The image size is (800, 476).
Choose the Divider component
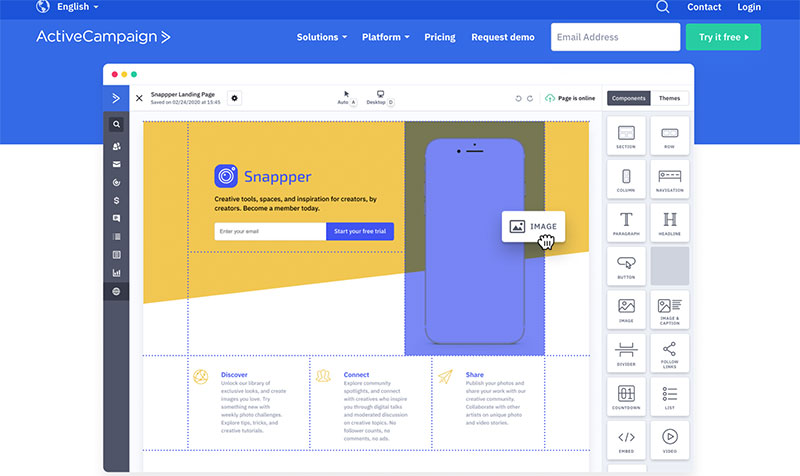tap(626, 354)
